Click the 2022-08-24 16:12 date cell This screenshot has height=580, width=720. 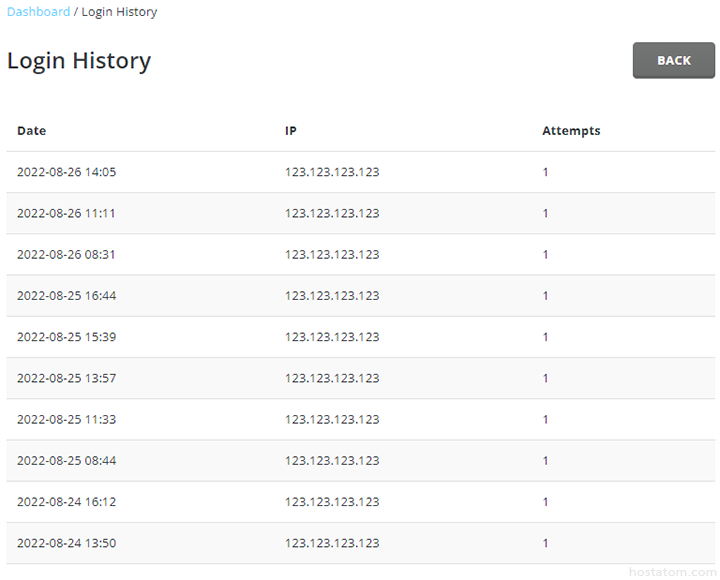click(x=67, y=502)
